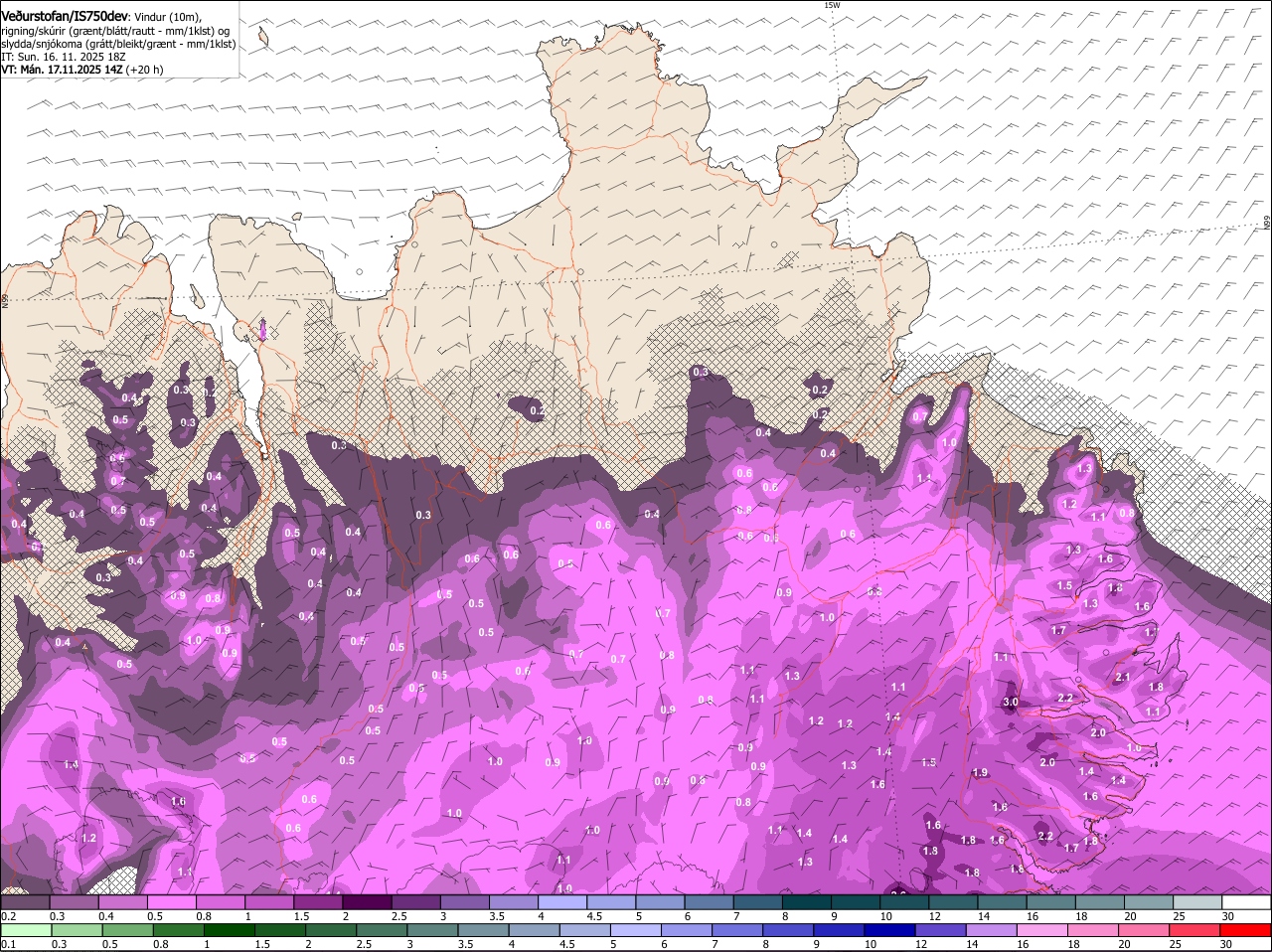Pick the lower legend swatch starting at 3
Viewport: 1272px width, 952px height.
432,930
